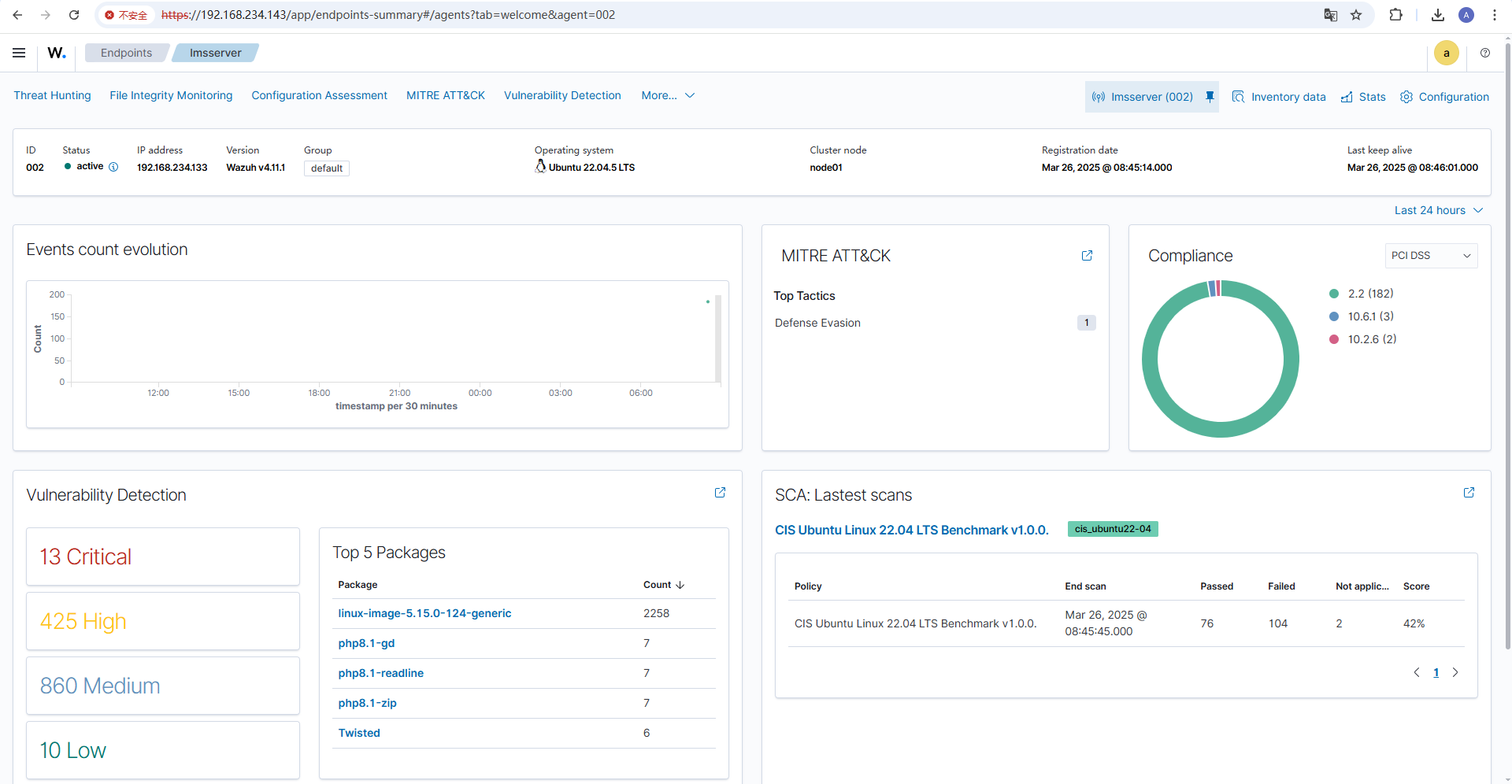Open File Integrity Monitoring tab
The width and height of the screenshot is (1512, 784).
pos(171,95)
